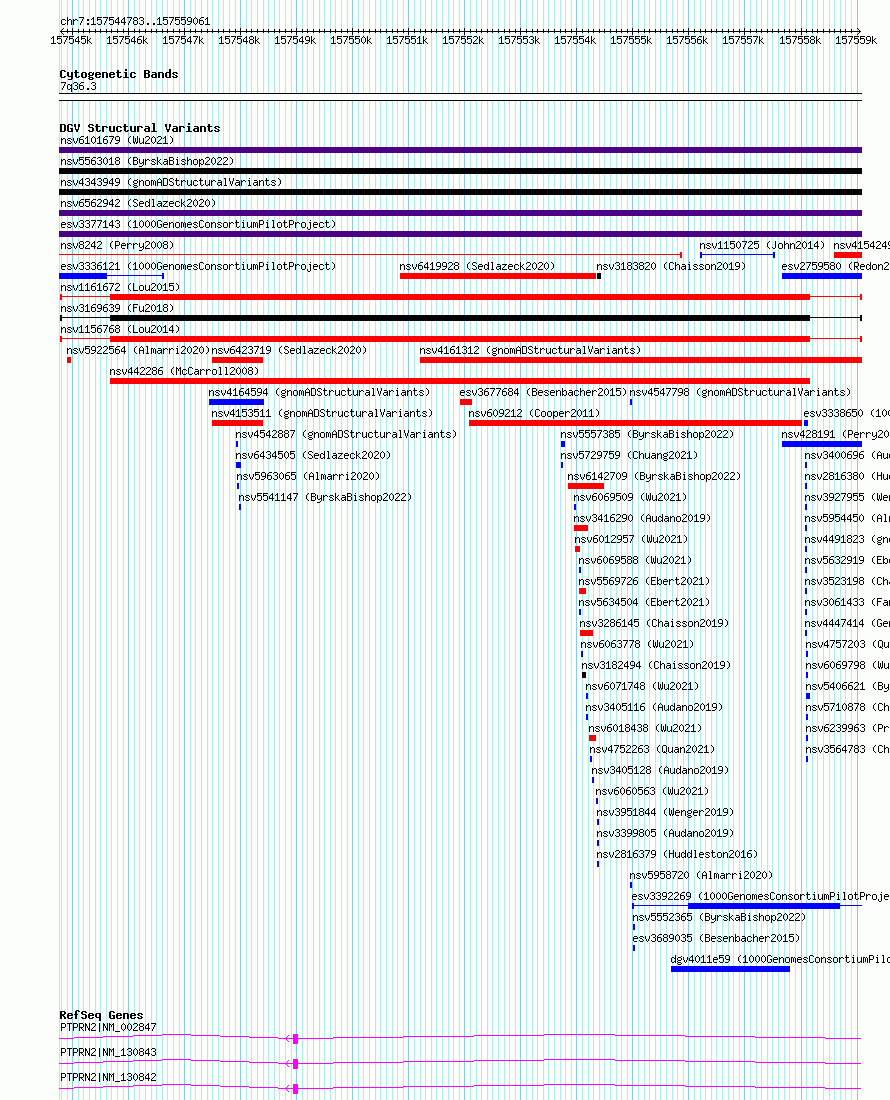Select nsv2816379 (Huddleston2016) label
Image resolution: width=890 pixels, height=1100 pixels.
[x=677, y=856]
